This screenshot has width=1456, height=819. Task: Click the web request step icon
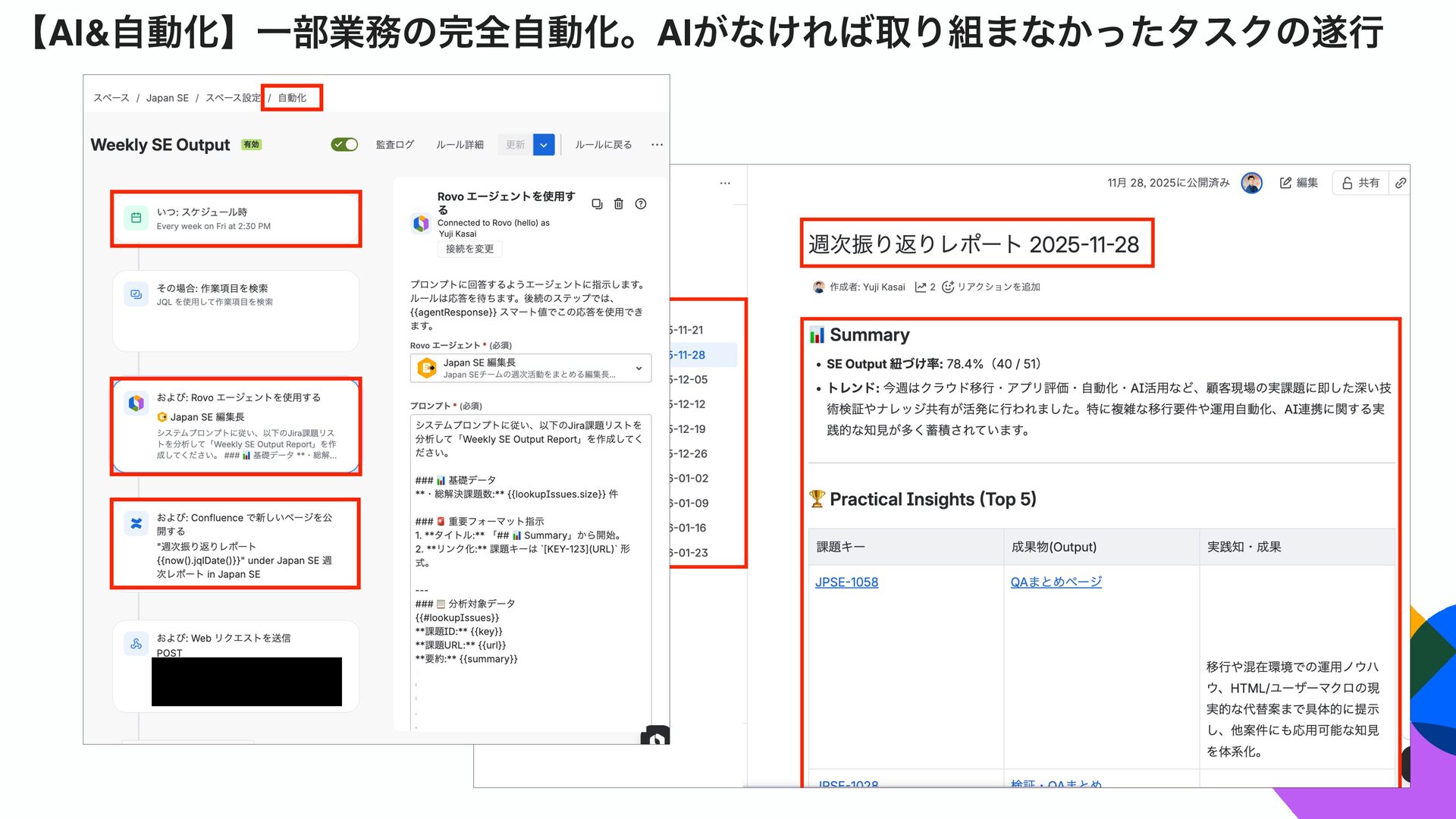point(136,644)
